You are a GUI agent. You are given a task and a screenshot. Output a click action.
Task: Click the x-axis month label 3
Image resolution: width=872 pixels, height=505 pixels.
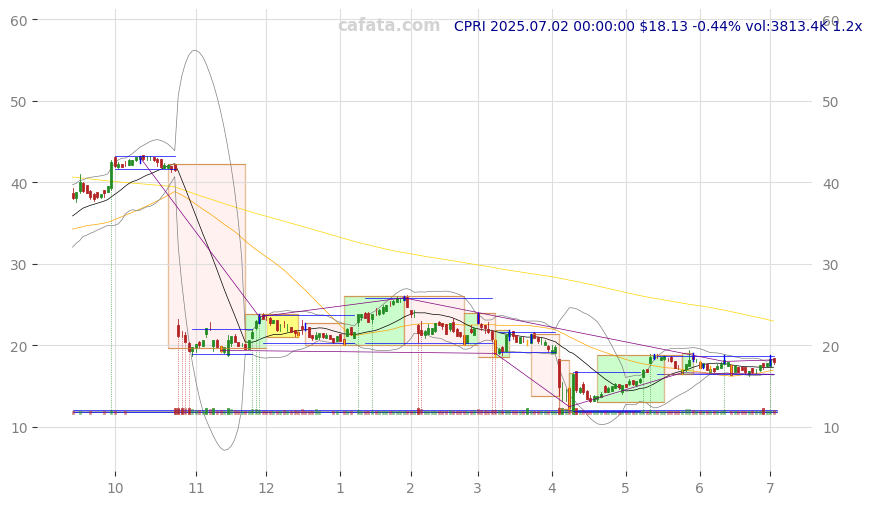pyautogui.click(x=478, y=488)
